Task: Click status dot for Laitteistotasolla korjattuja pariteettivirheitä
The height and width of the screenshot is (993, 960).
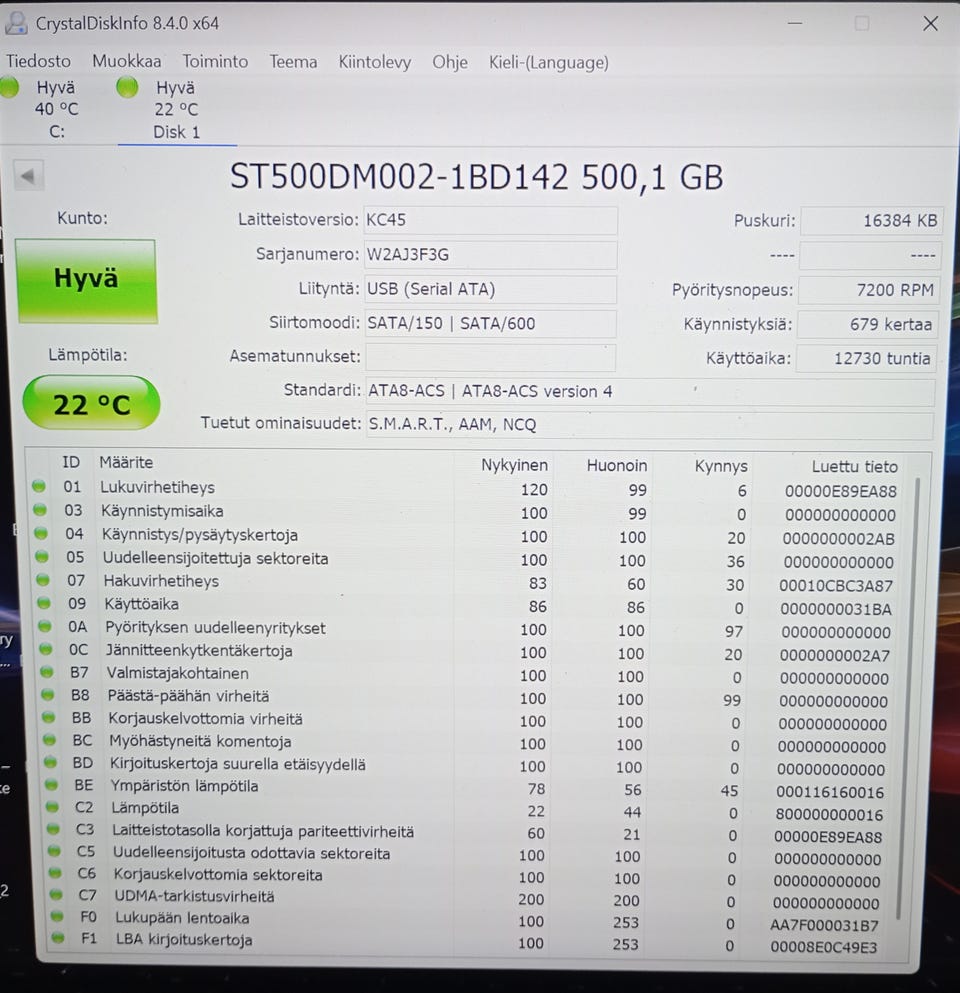Action: point(53,830)
